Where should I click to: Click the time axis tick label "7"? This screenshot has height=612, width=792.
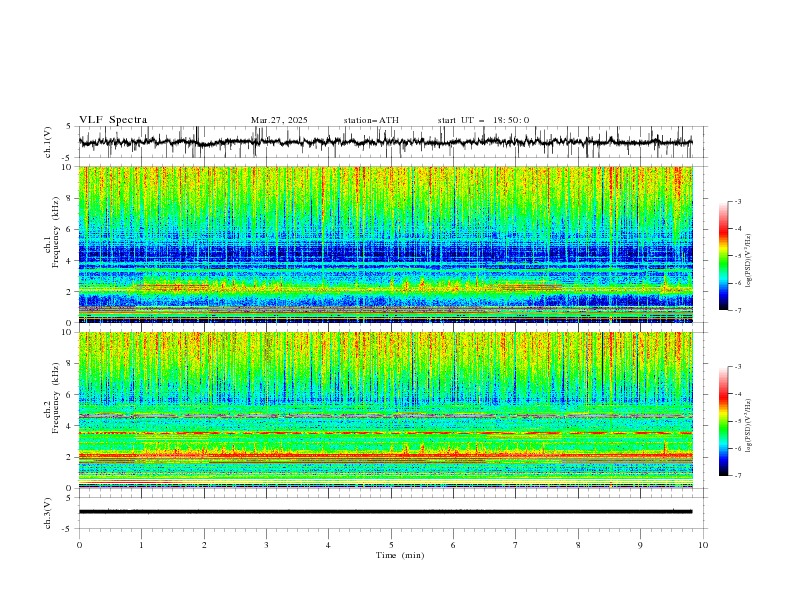[516, 545]
